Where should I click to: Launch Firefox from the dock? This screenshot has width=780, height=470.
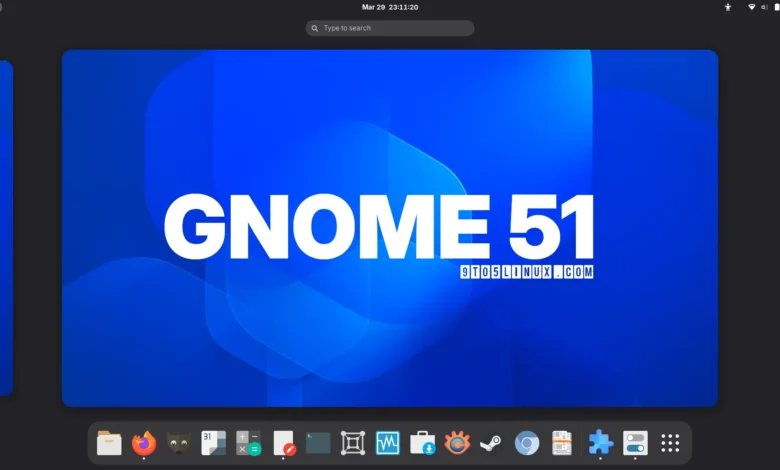(144, 443)
